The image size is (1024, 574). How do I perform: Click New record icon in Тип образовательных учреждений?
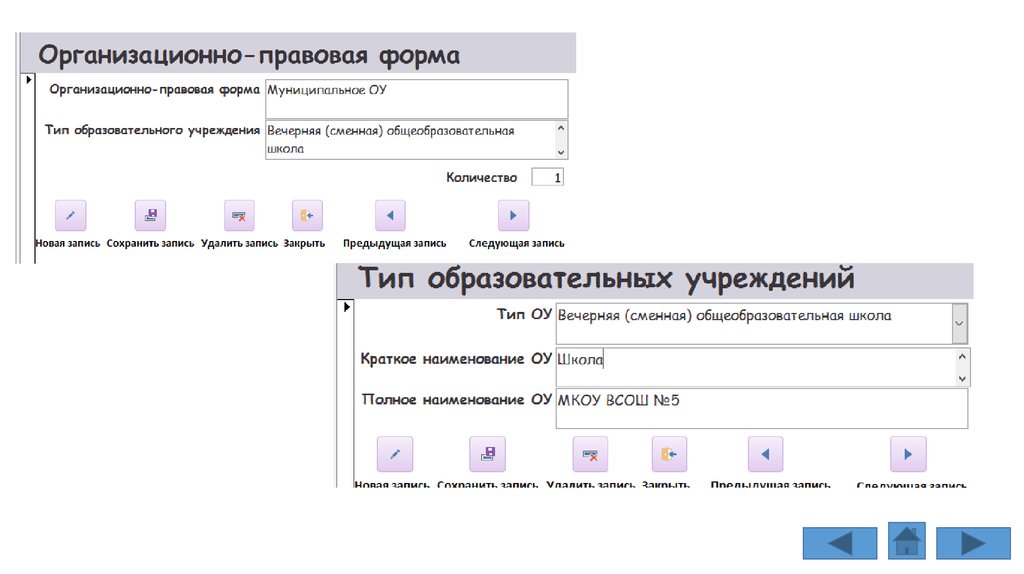point(395,454)
